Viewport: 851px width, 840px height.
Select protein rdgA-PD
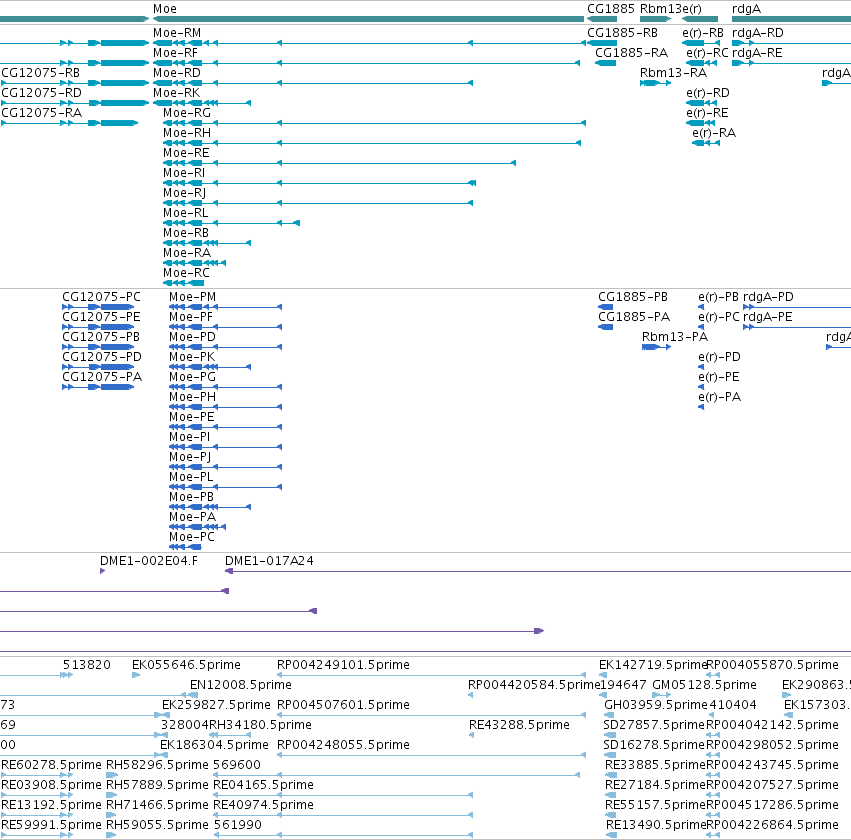(x=768, y=297)
